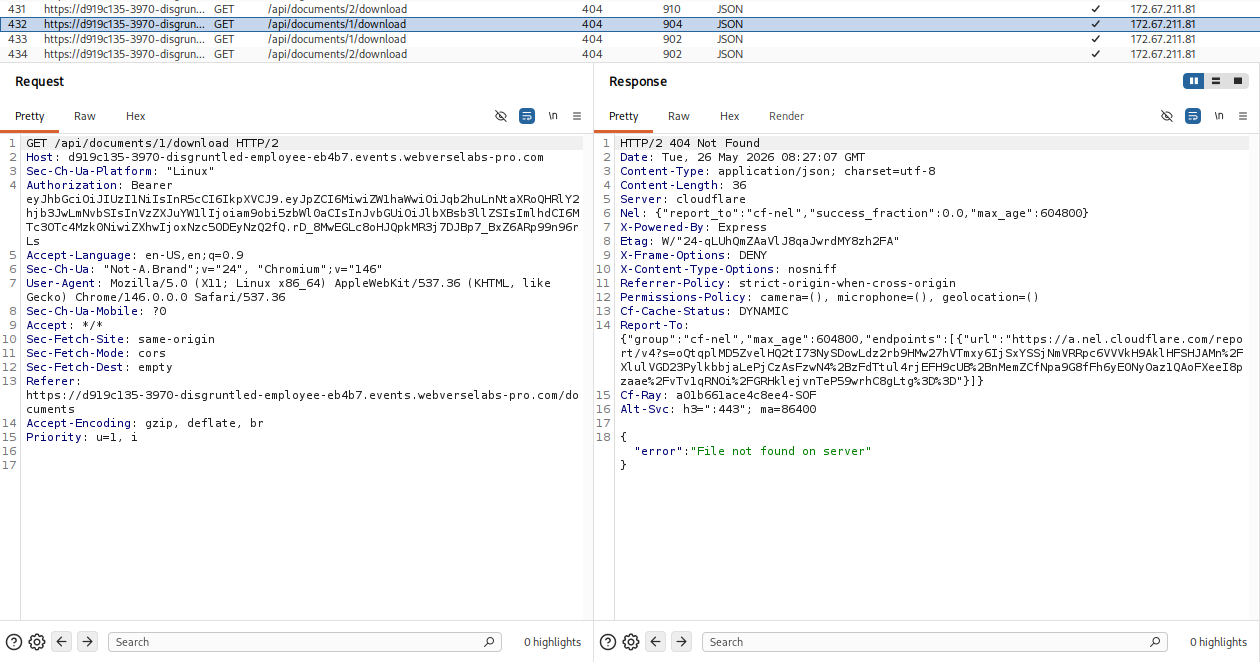This screenshot has height=662, width=1260.
Task: Select combined tabbed layout view
Action: coord(1238,81)
